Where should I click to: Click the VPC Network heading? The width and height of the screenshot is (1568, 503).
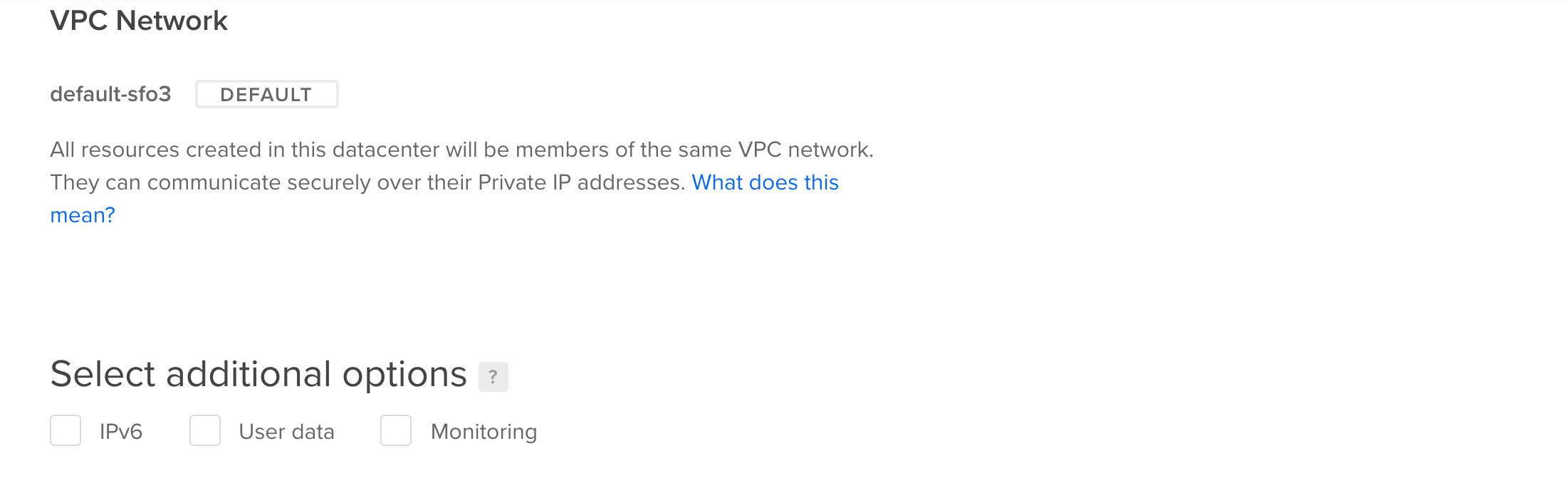(139, 20)
